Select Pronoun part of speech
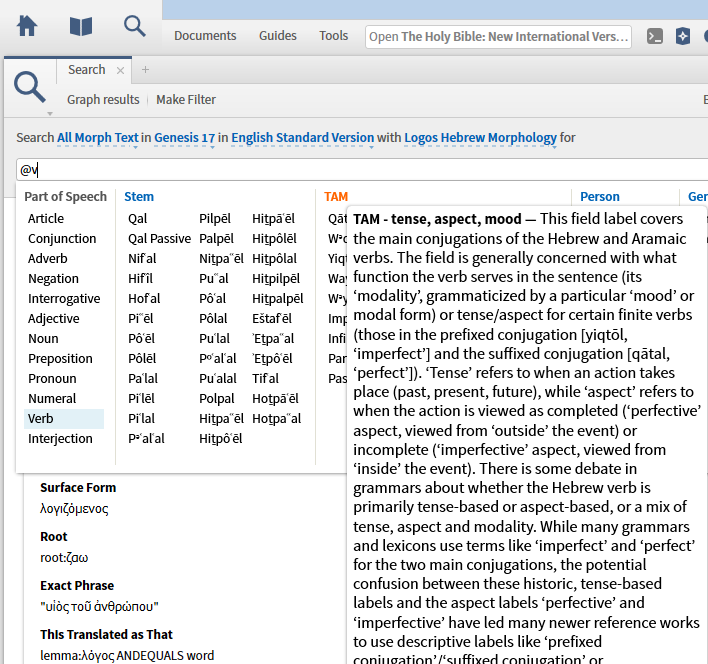Screen dimensions: 708x664 pos(52,378)
